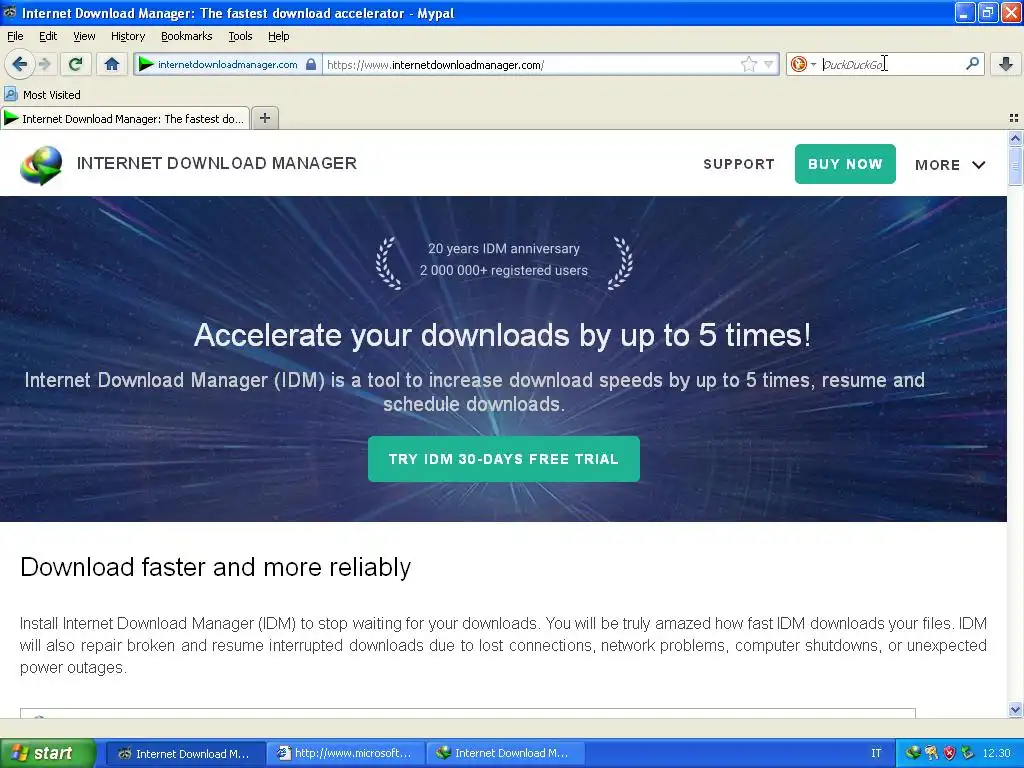
Task: Open the Edit menu
Action: (48, 36)
